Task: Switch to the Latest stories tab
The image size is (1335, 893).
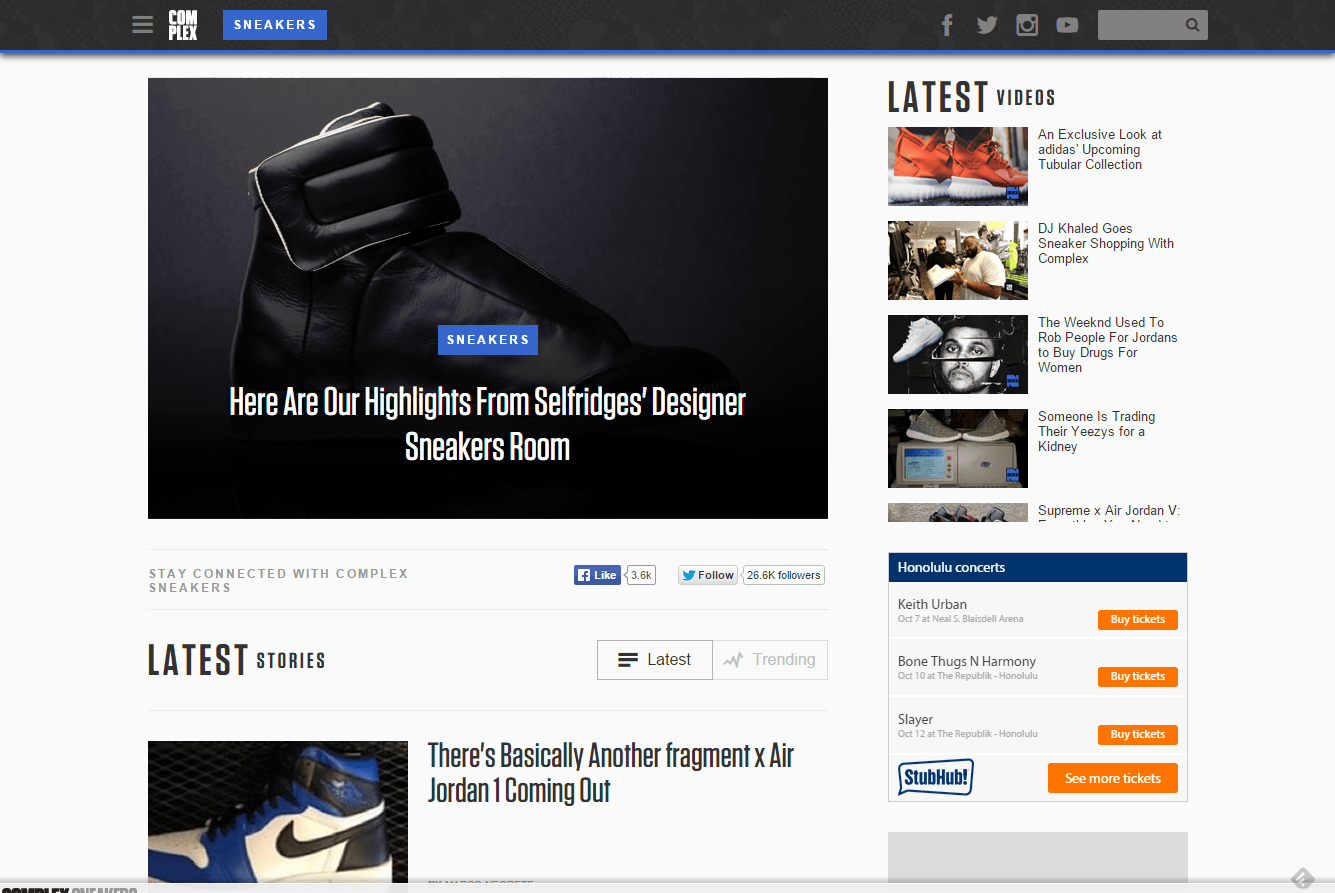Action: click(x=655, y=660)
